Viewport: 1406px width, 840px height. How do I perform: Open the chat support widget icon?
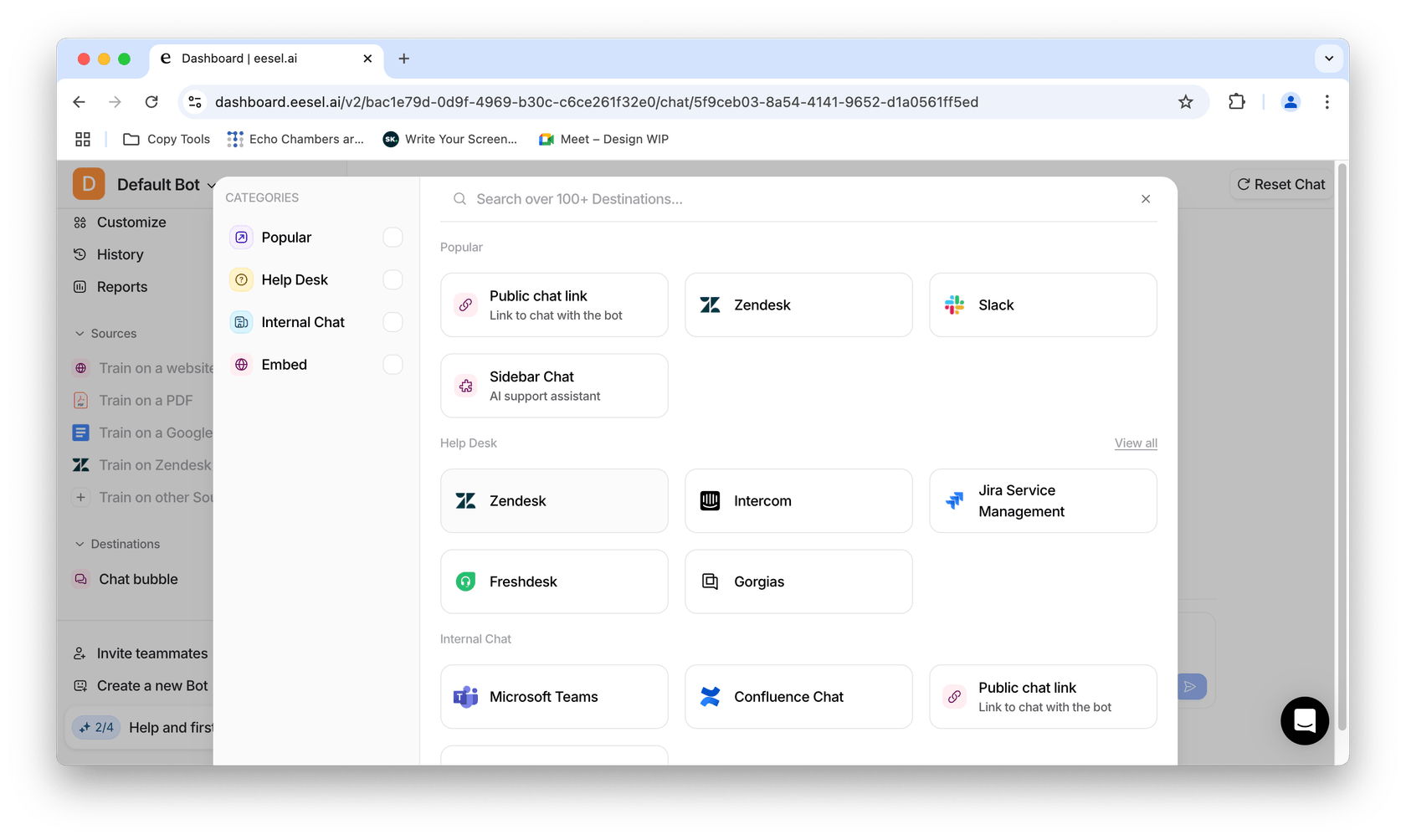[1304, 720]
